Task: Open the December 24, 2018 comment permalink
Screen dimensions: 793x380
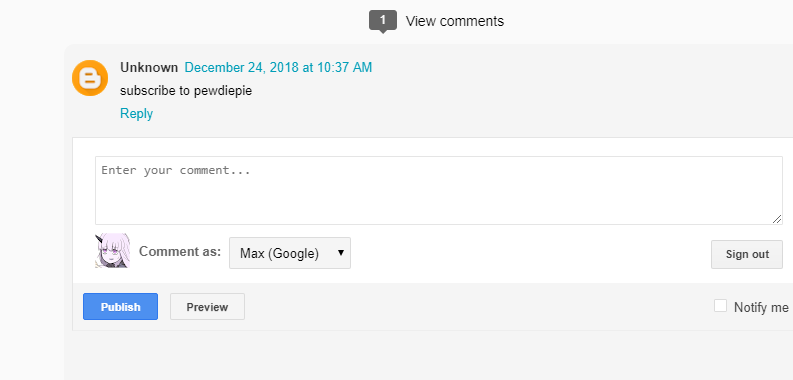Action: coord(278,67)
